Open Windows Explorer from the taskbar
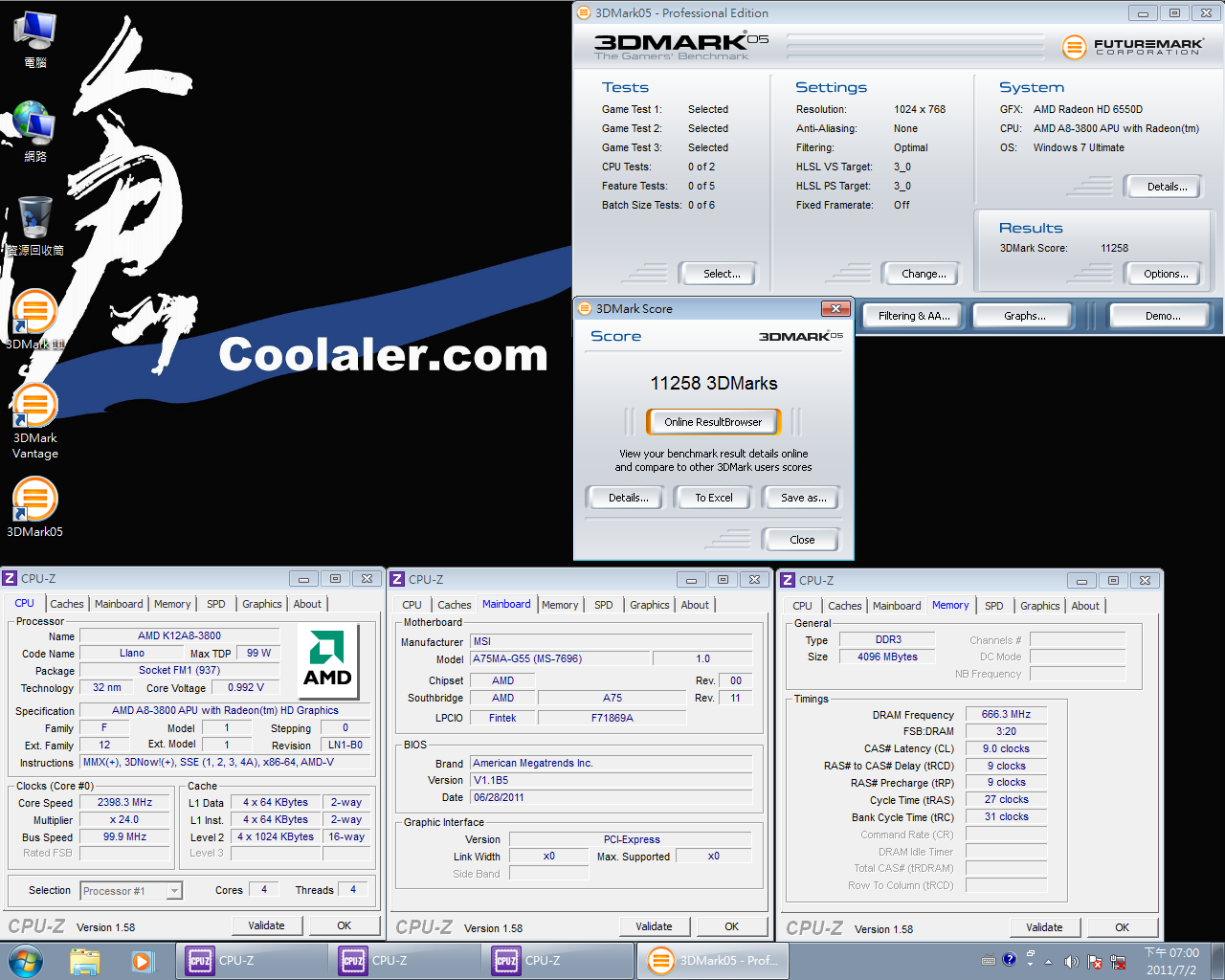The height and width of the screenshot is (980, 1225). click(85, 961)
